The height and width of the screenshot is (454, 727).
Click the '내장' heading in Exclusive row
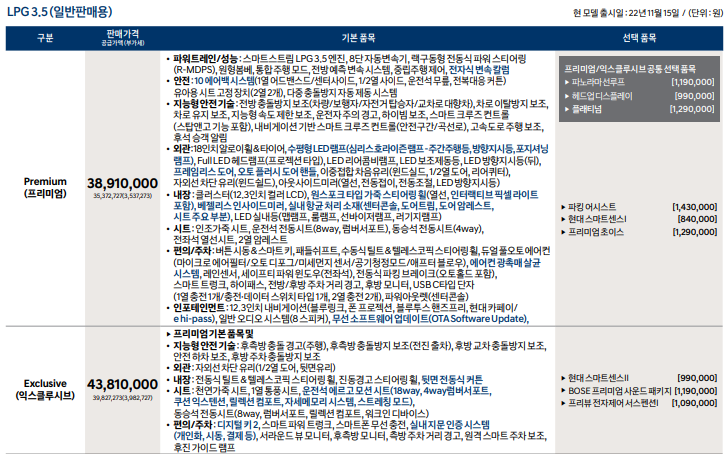coord(182,379)
